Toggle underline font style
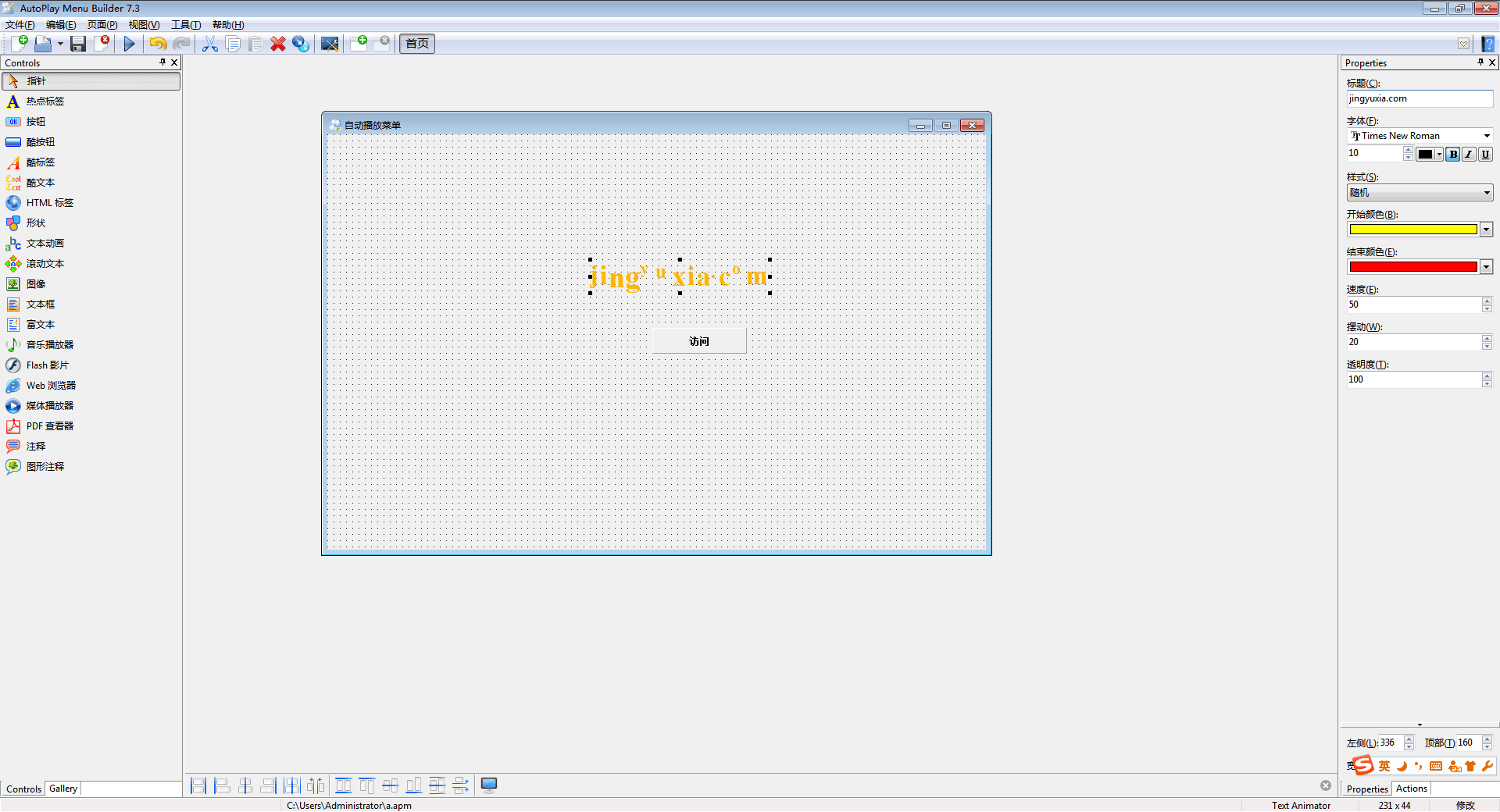The width and height of the screenshot is (1500, 812). coord(1485,155)
